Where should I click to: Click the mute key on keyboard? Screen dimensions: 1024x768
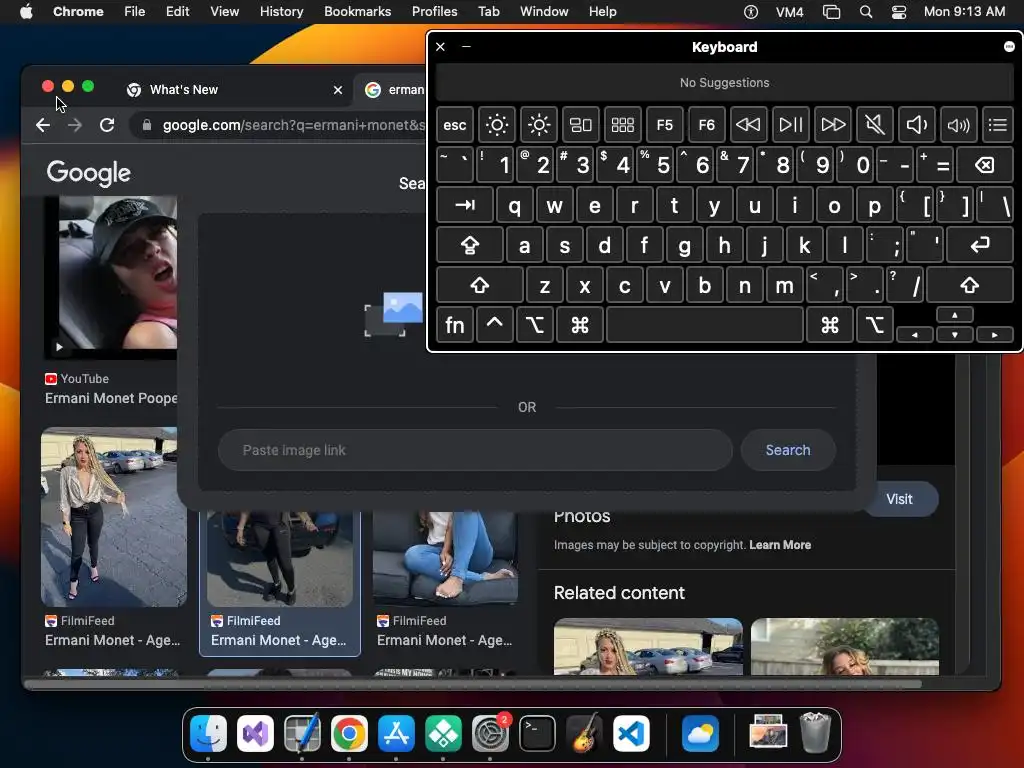874,125
